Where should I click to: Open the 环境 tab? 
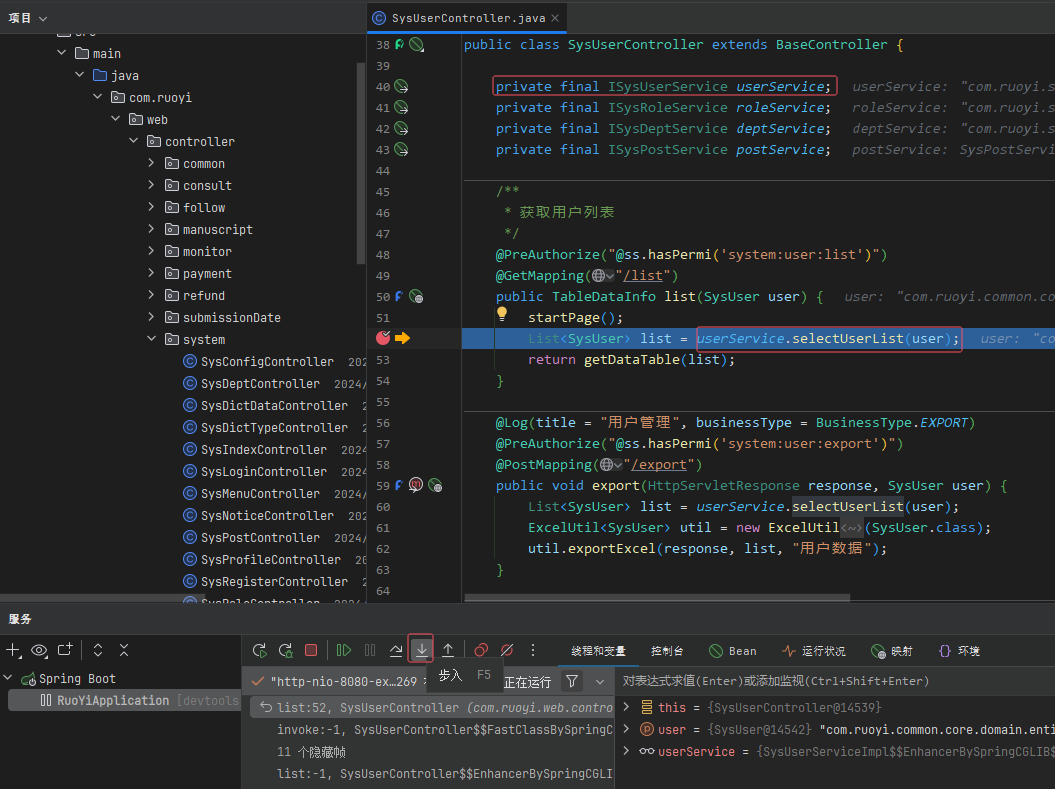959,651
